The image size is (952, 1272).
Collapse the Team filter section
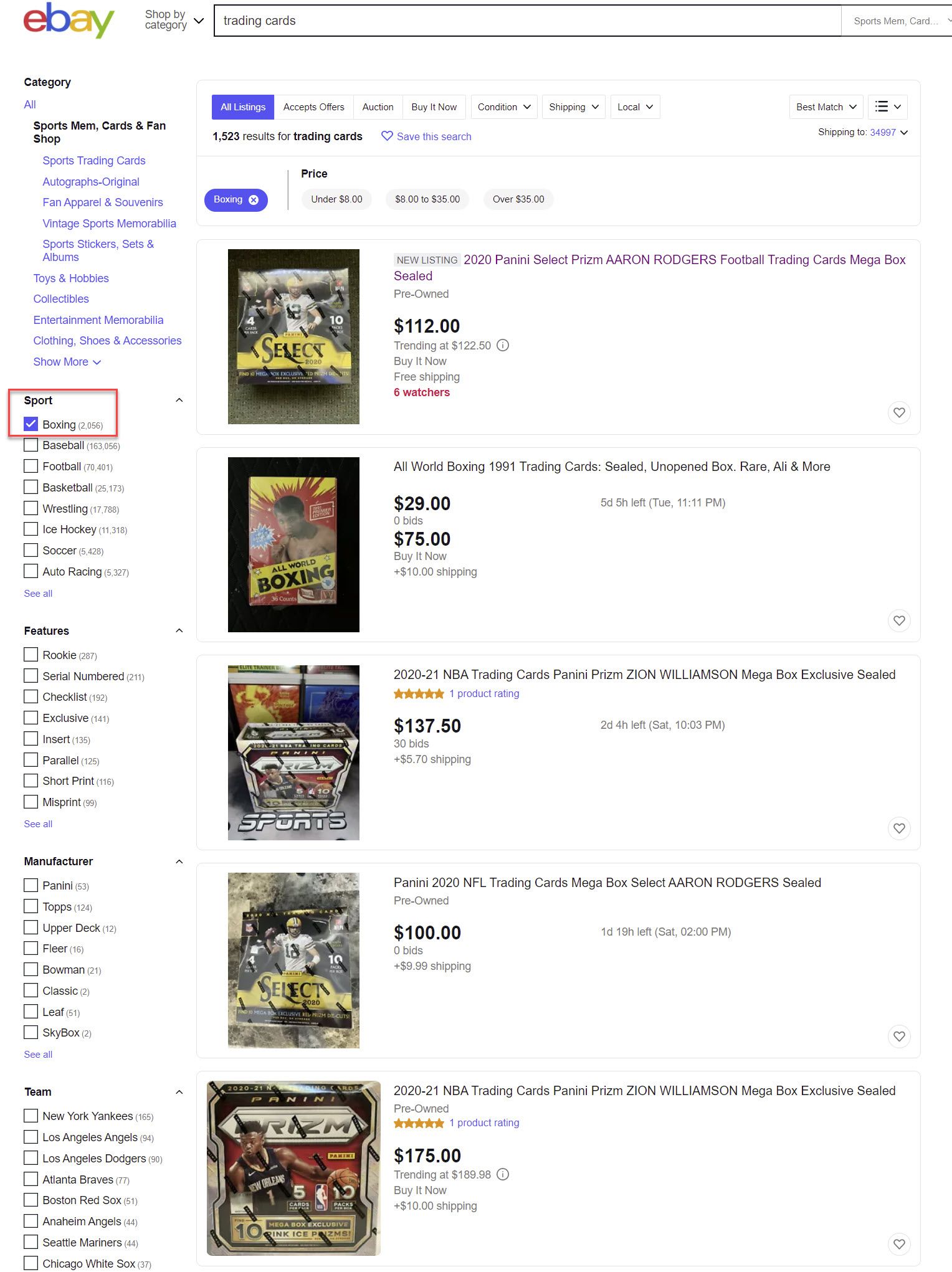(179, 1092)
